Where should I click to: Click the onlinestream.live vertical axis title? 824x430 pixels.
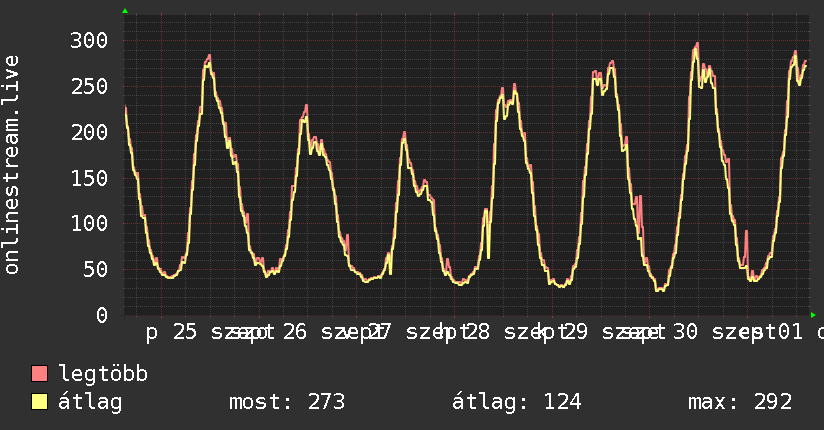12,165
